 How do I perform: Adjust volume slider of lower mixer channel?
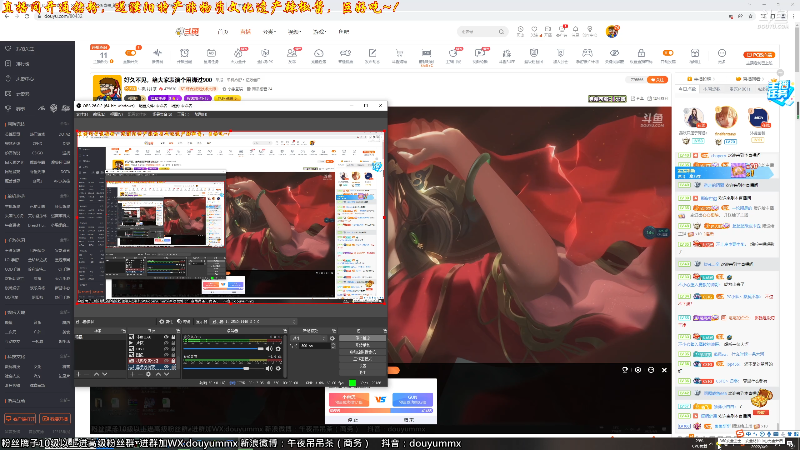click(223, 369)
